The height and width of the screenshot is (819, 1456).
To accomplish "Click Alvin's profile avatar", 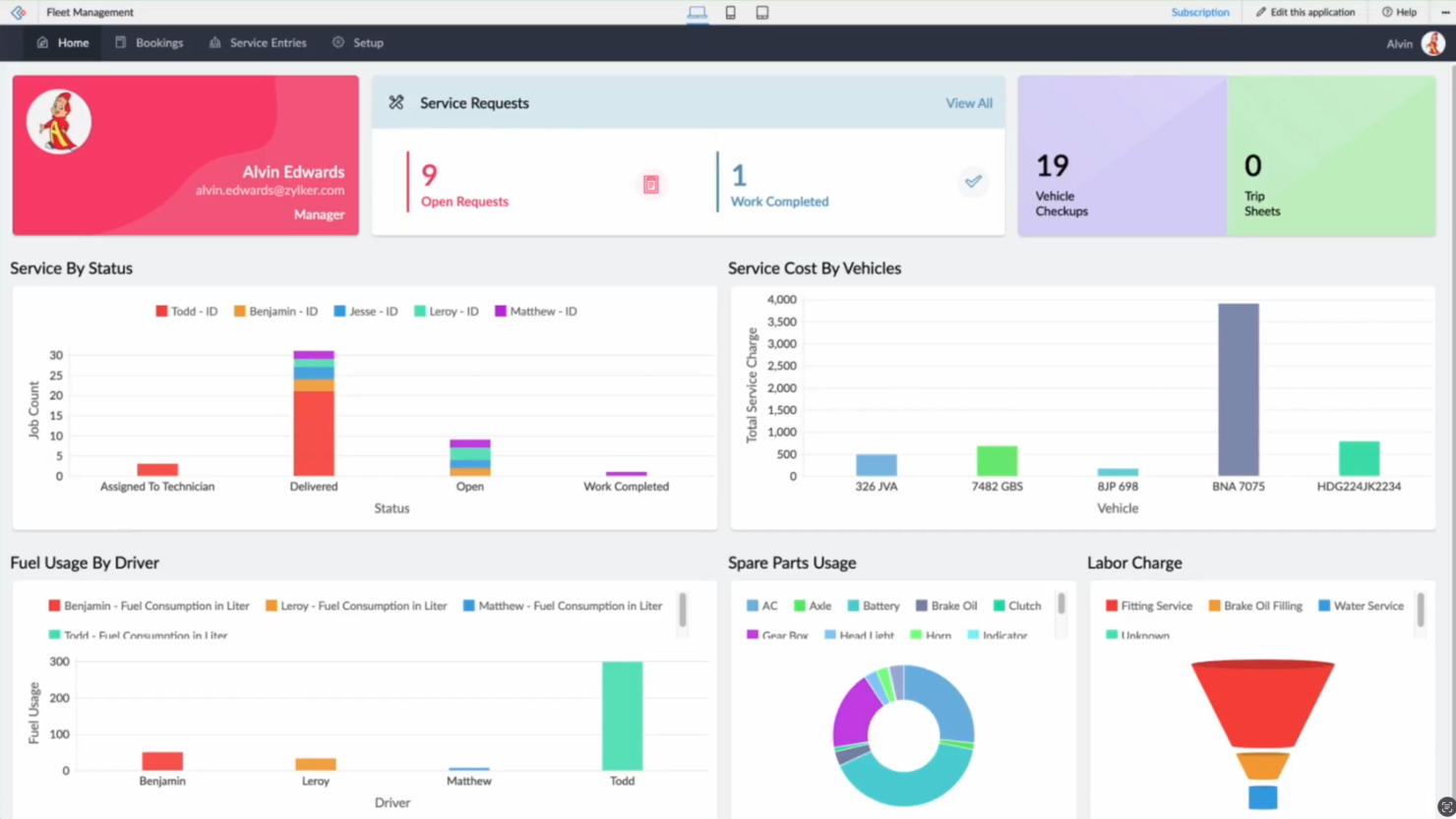I will click(x=1433, y=43).
